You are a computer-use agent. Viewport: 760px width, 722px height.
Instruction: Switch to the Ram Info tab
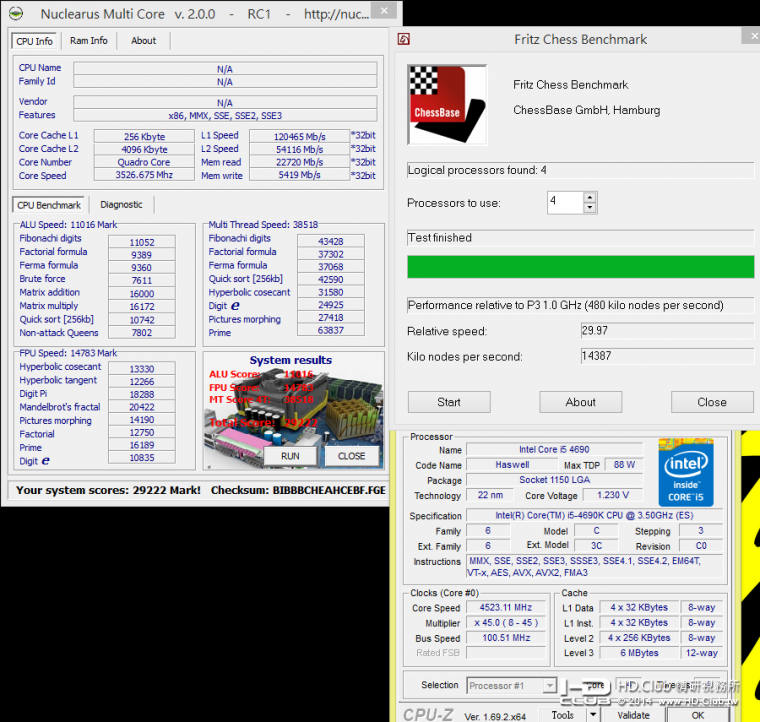click(x=89, y=41)
